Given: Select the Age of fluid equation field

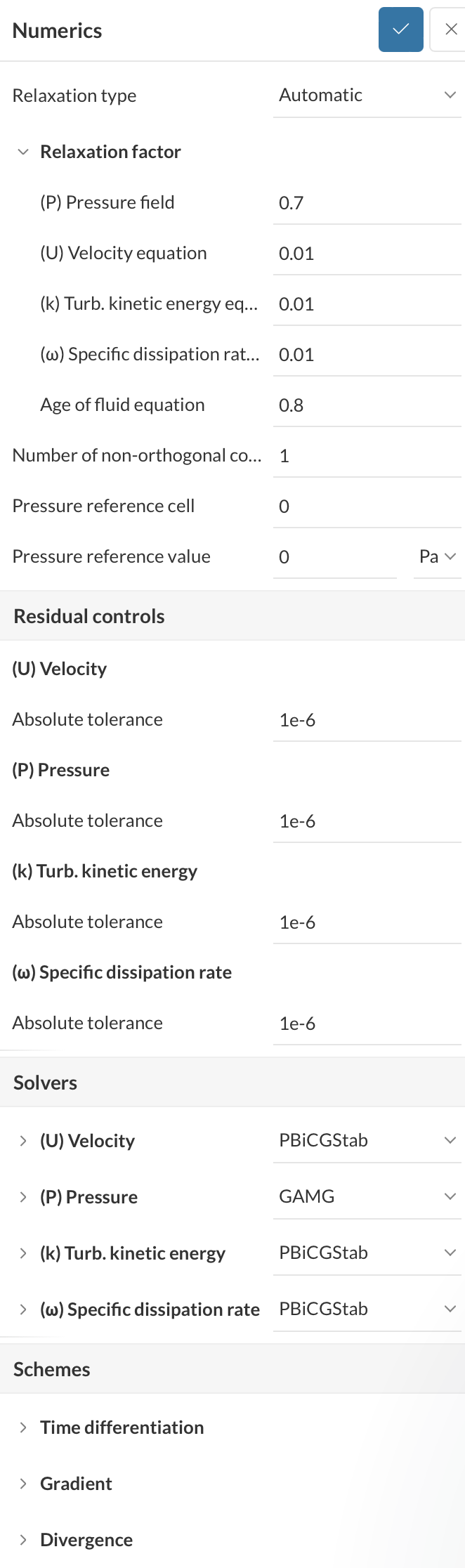Looking at the screenshot, I should pyautogui.click(x=367, y=405).
